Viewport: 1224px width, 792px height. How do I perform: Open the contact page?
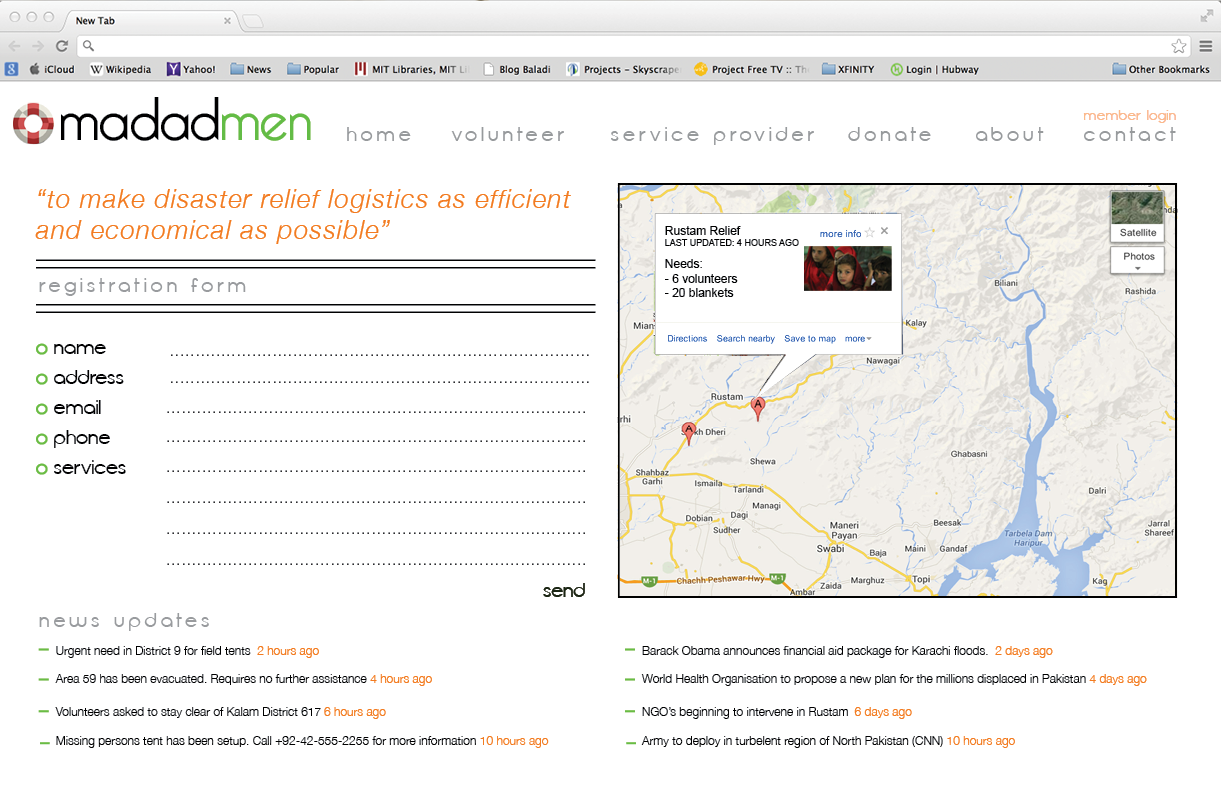tap(1130, 134)
